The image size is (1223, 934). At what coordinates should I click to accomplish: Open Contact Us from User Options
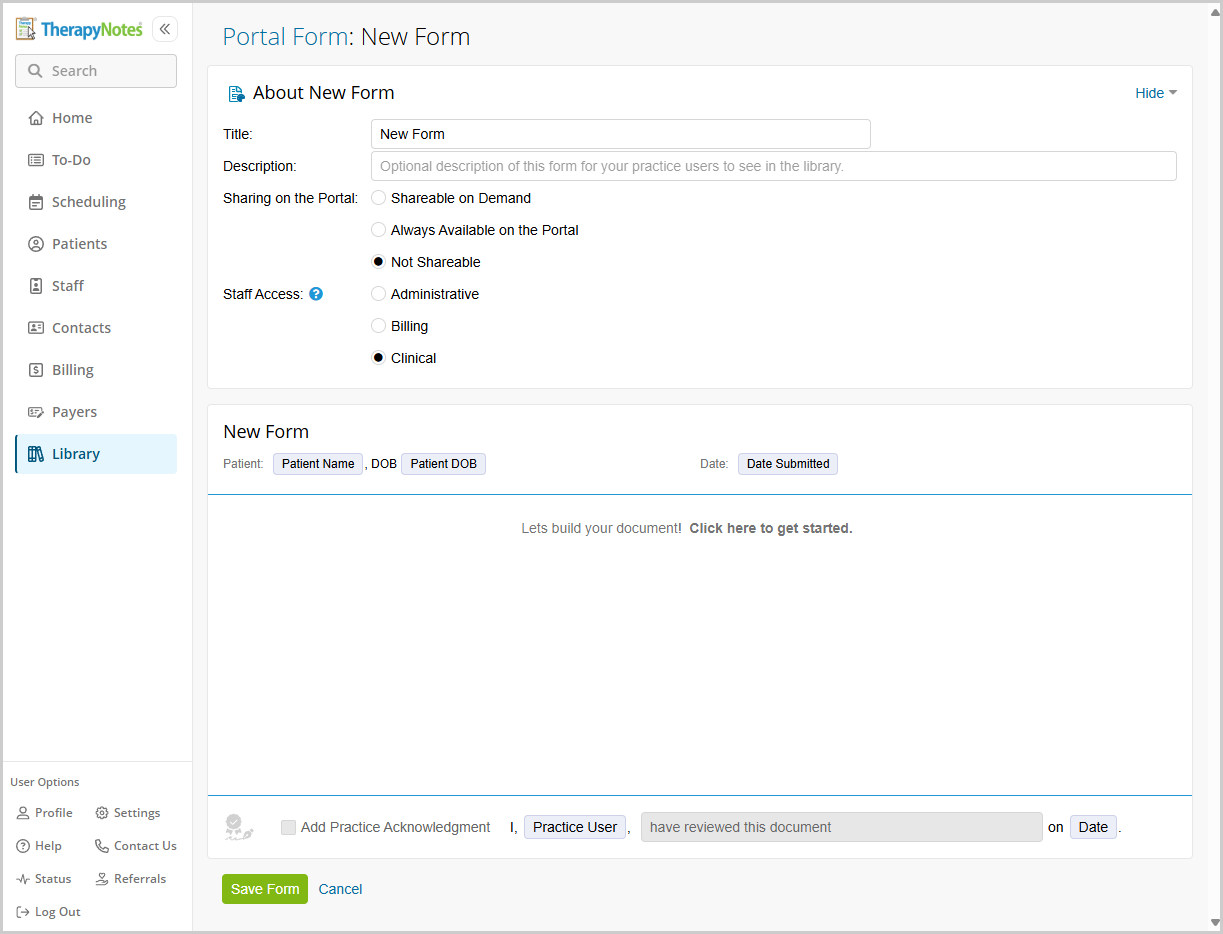[136, 846]
